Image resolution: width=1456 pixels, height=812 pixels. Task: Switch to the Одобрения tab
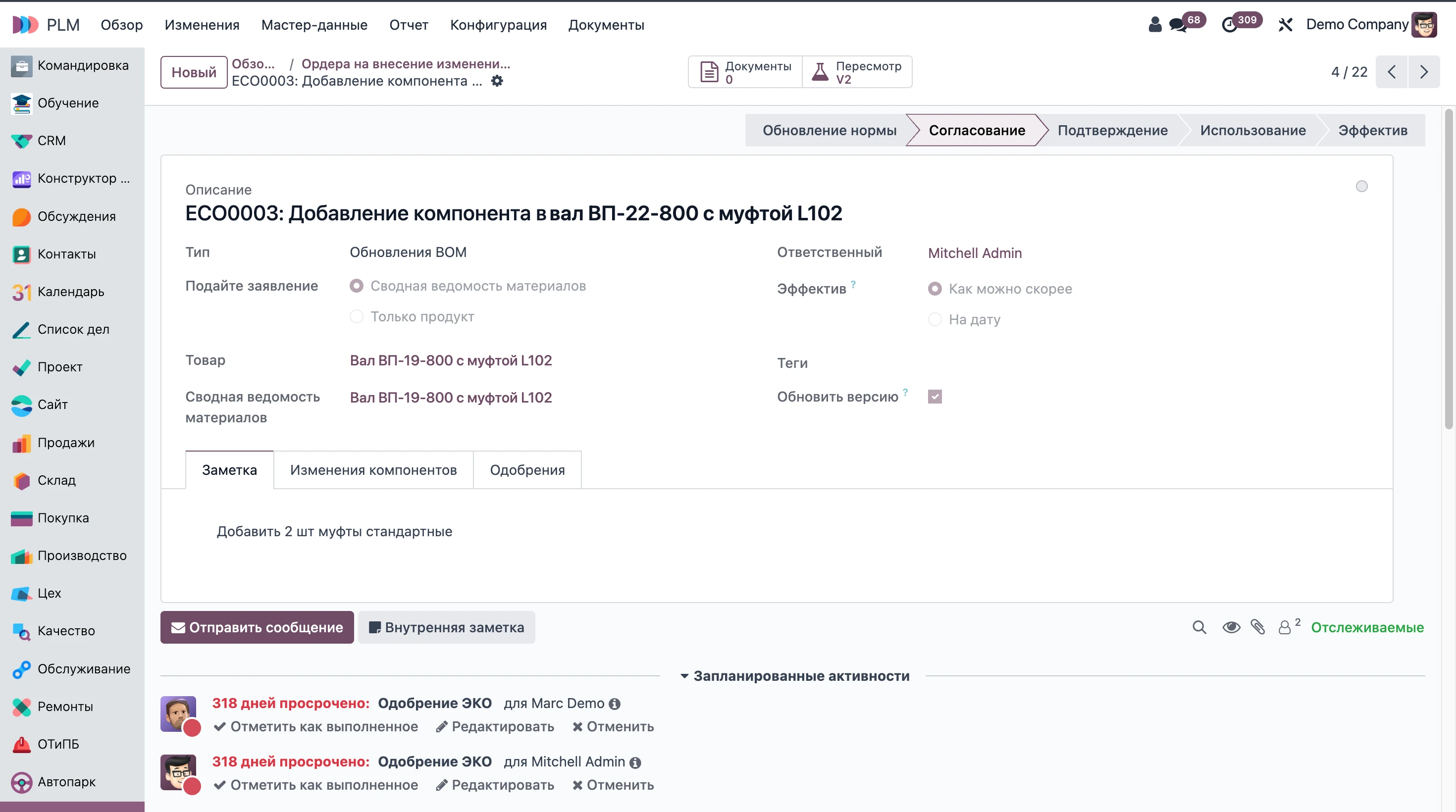click(x=527, y=470)
